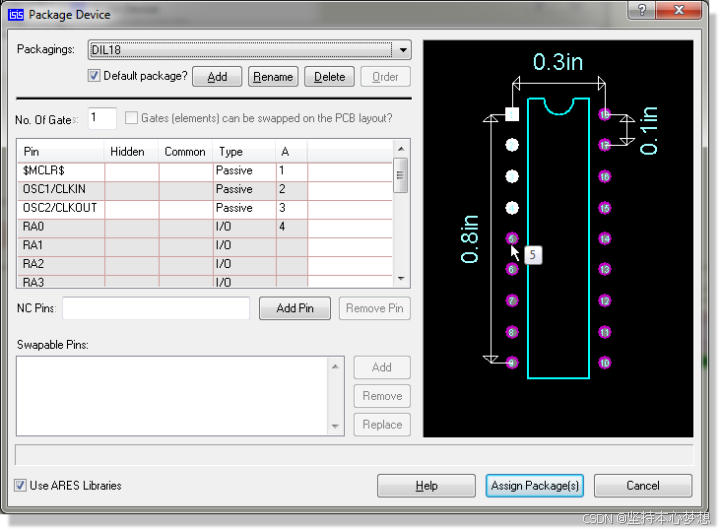Click swapable pins list scroll up arrow
Image resolution: width=722 pixels, height=532 pixels.
click(335, 367)
